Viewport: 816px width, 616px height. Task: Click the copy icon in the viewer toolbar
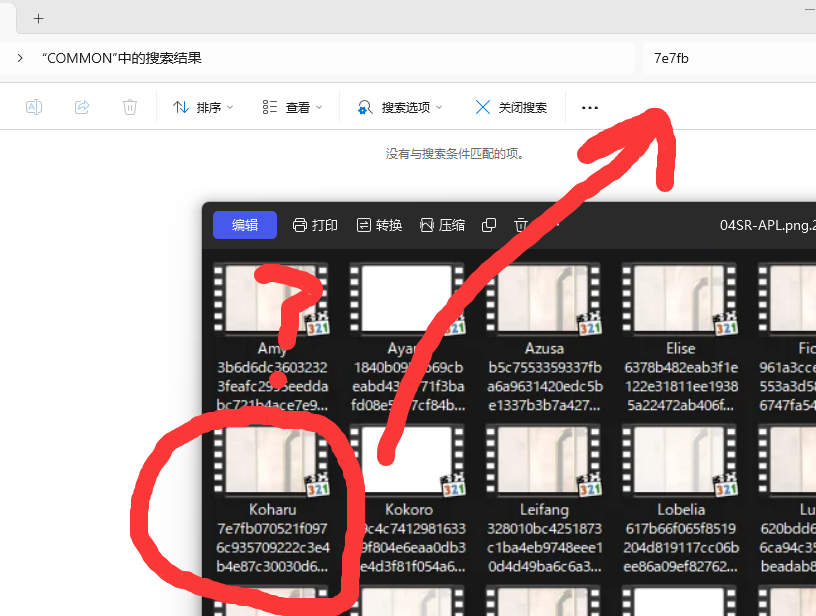pyautogui.click(x=489, y=225)
